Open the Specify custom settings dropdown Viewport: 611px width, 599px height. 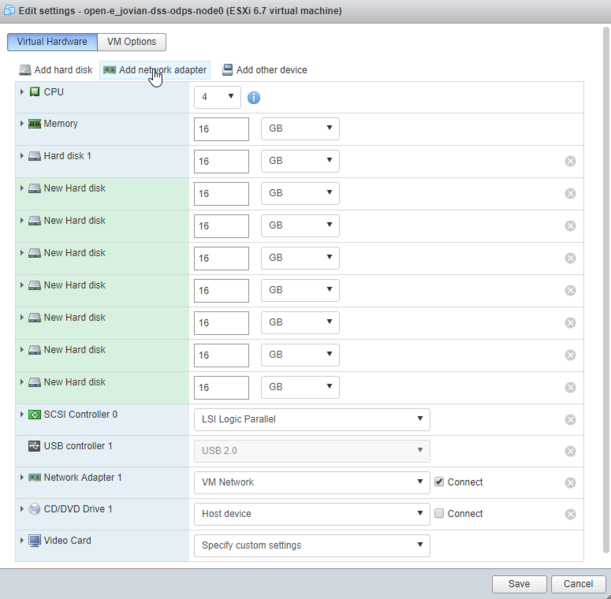(312, 546)
